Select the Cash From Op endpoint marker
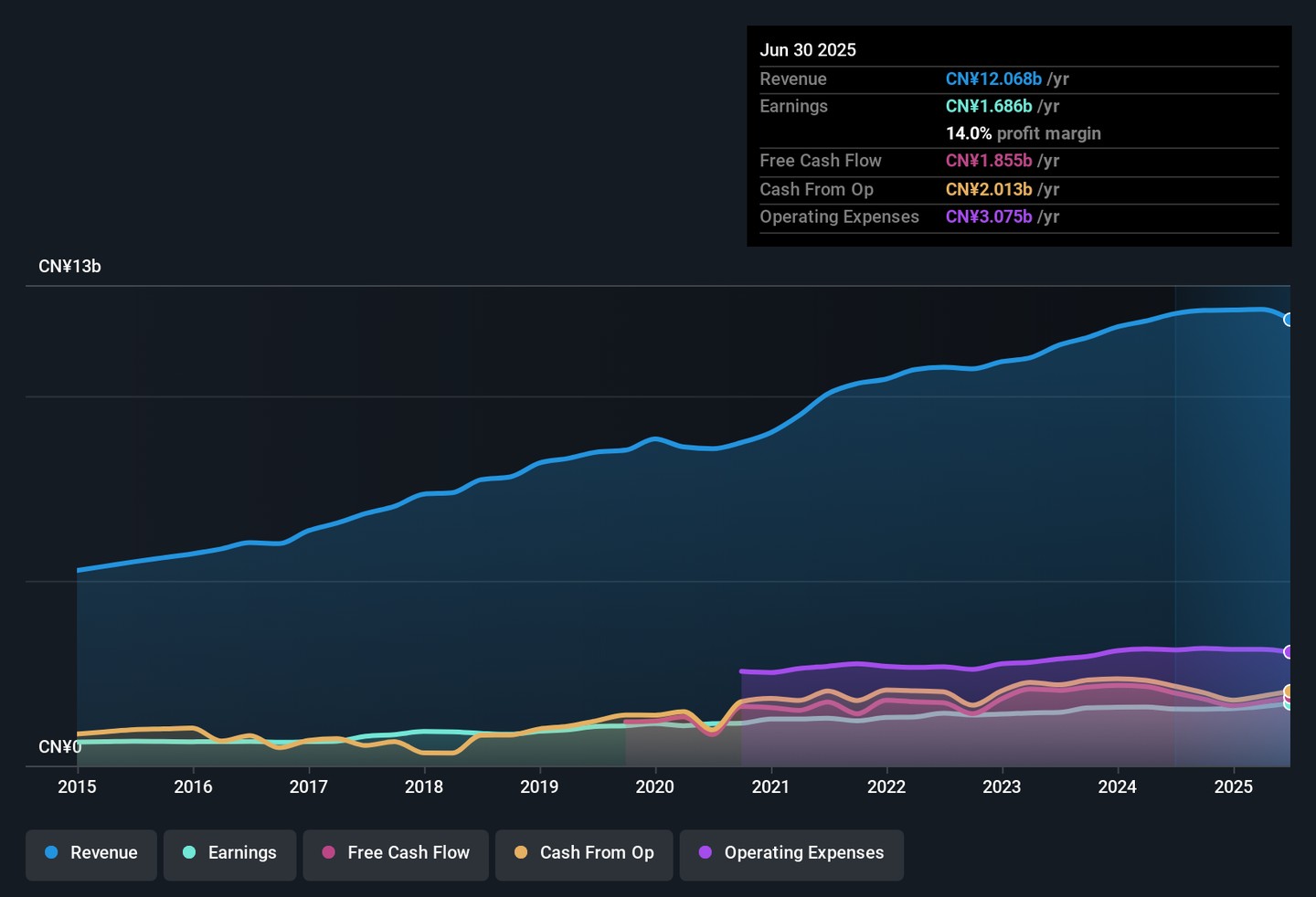Screen dimensions: 1316x897 tap(1289, 691)
